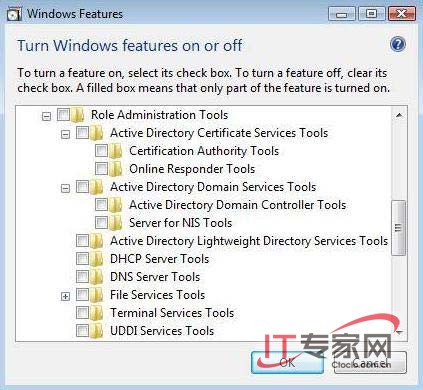
Task: Select the UDDI Services Tools label
Action: coord(162,331)
